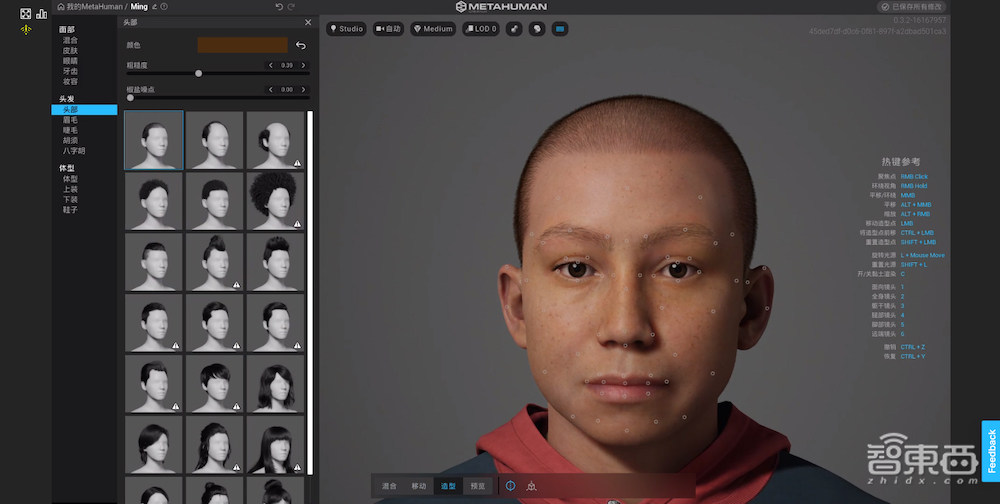This screenshot has width=1000, height=504.
Task: Open the bar chart icon at top left
Action: [41, 14]
